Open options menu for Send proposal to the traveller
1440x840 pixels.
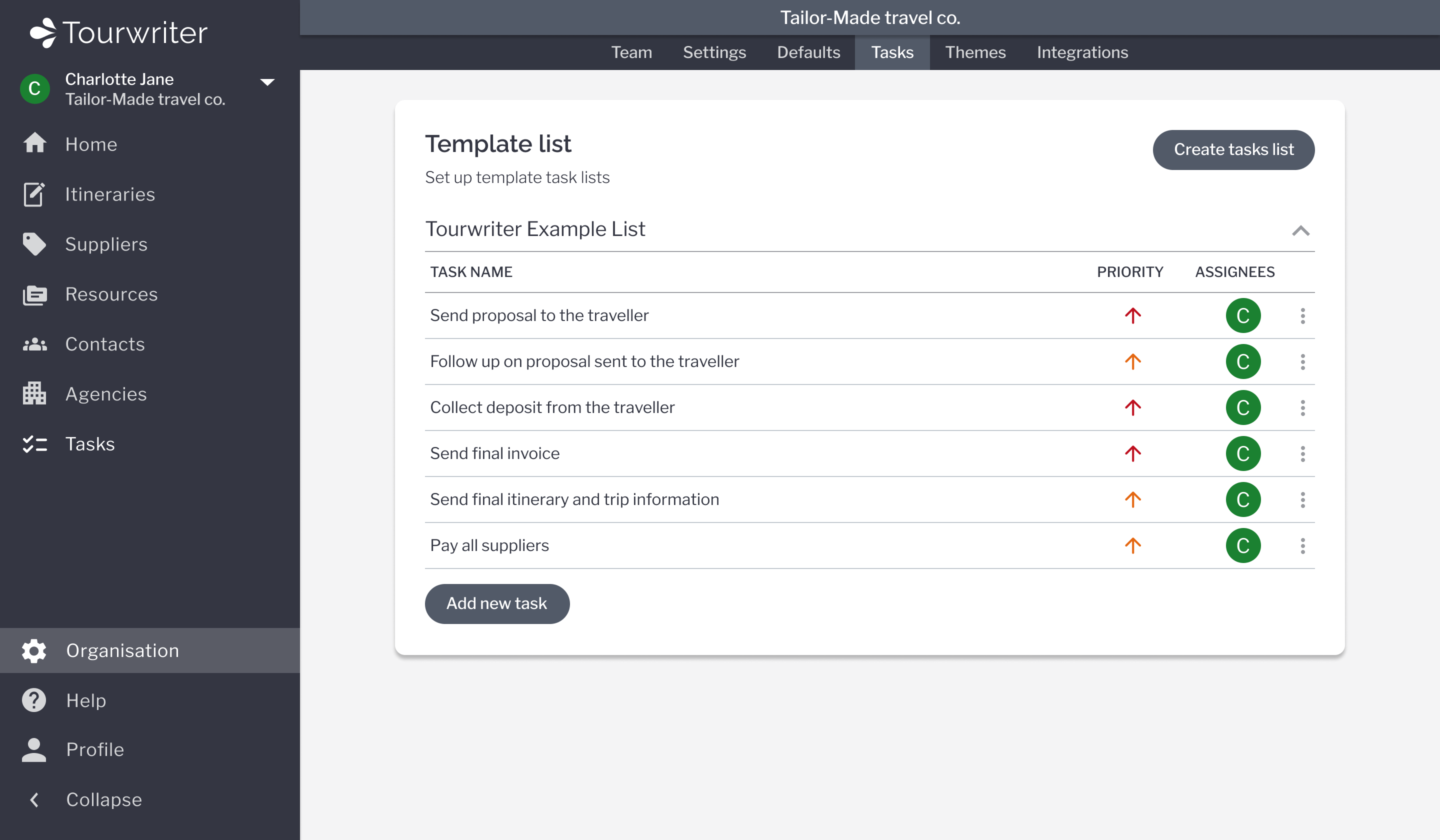pyautogui.click(x=1302, y=315)
